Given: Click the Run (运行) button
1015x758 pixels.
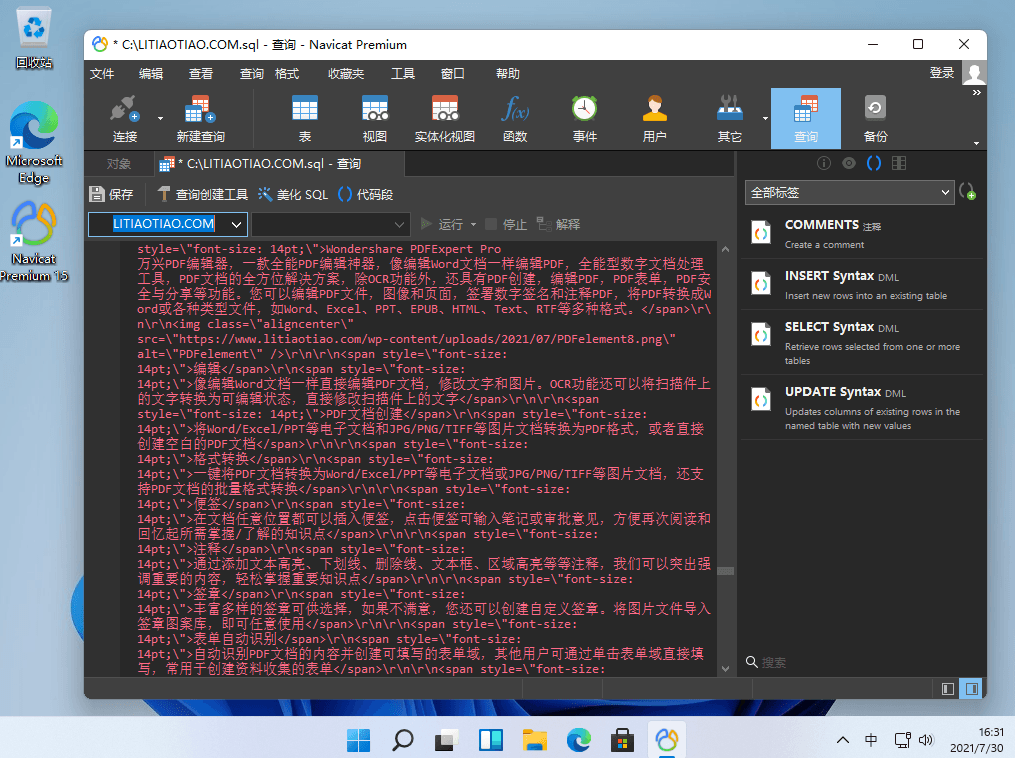Looking at the screenshot, I should [x=442, y=225].
